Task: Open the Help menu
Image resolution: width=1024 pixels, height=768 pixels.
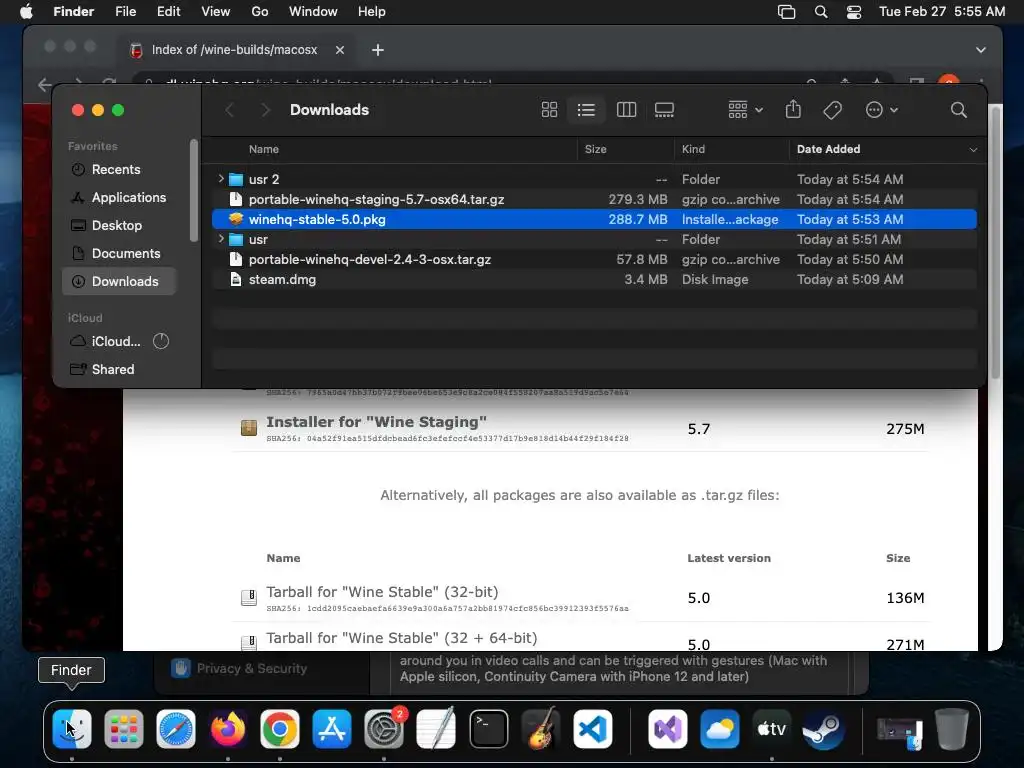Action: pos(372,11)
